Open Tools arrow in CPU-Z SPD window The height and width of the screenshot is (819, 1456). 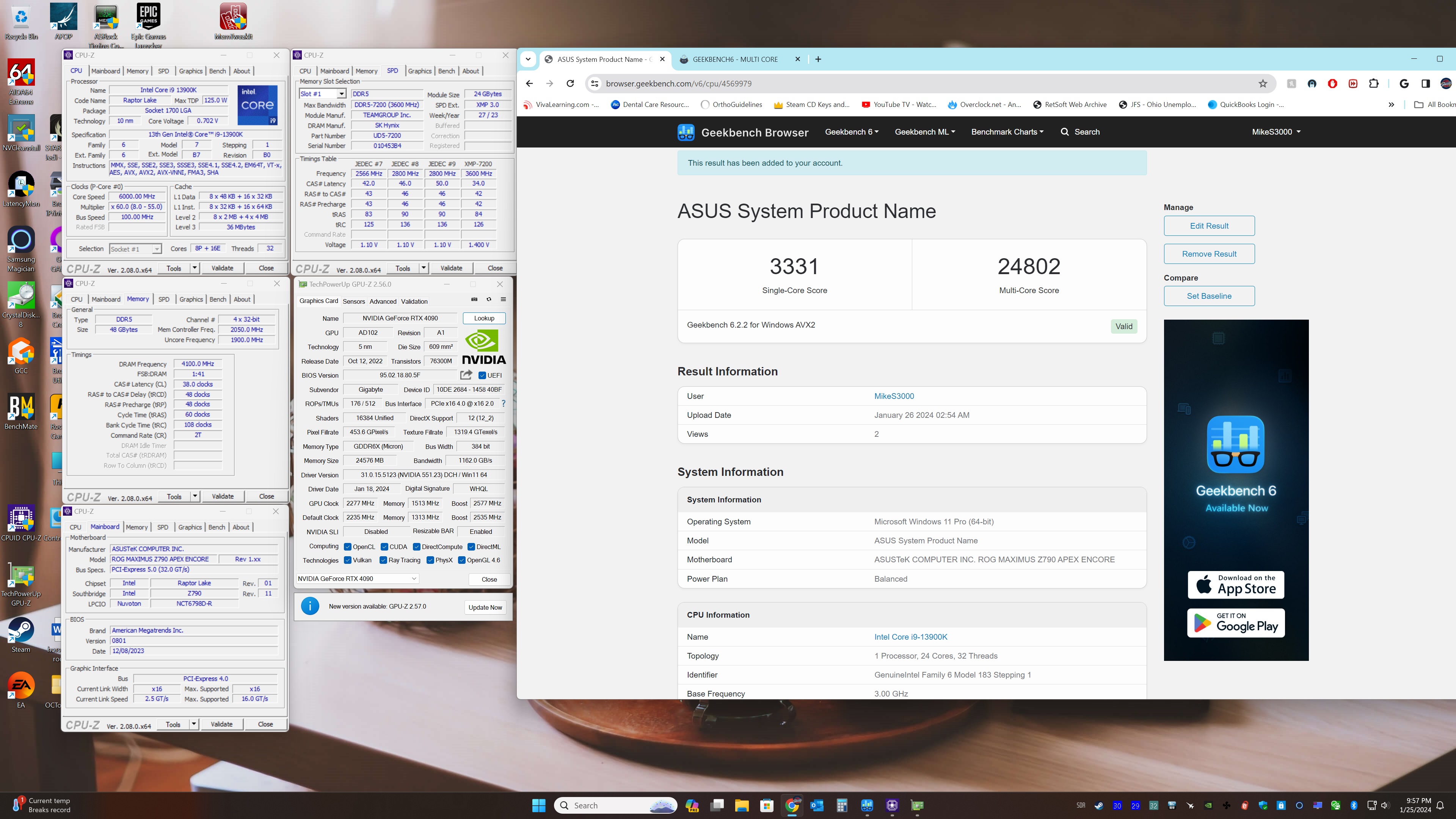[x=424, y=268]
